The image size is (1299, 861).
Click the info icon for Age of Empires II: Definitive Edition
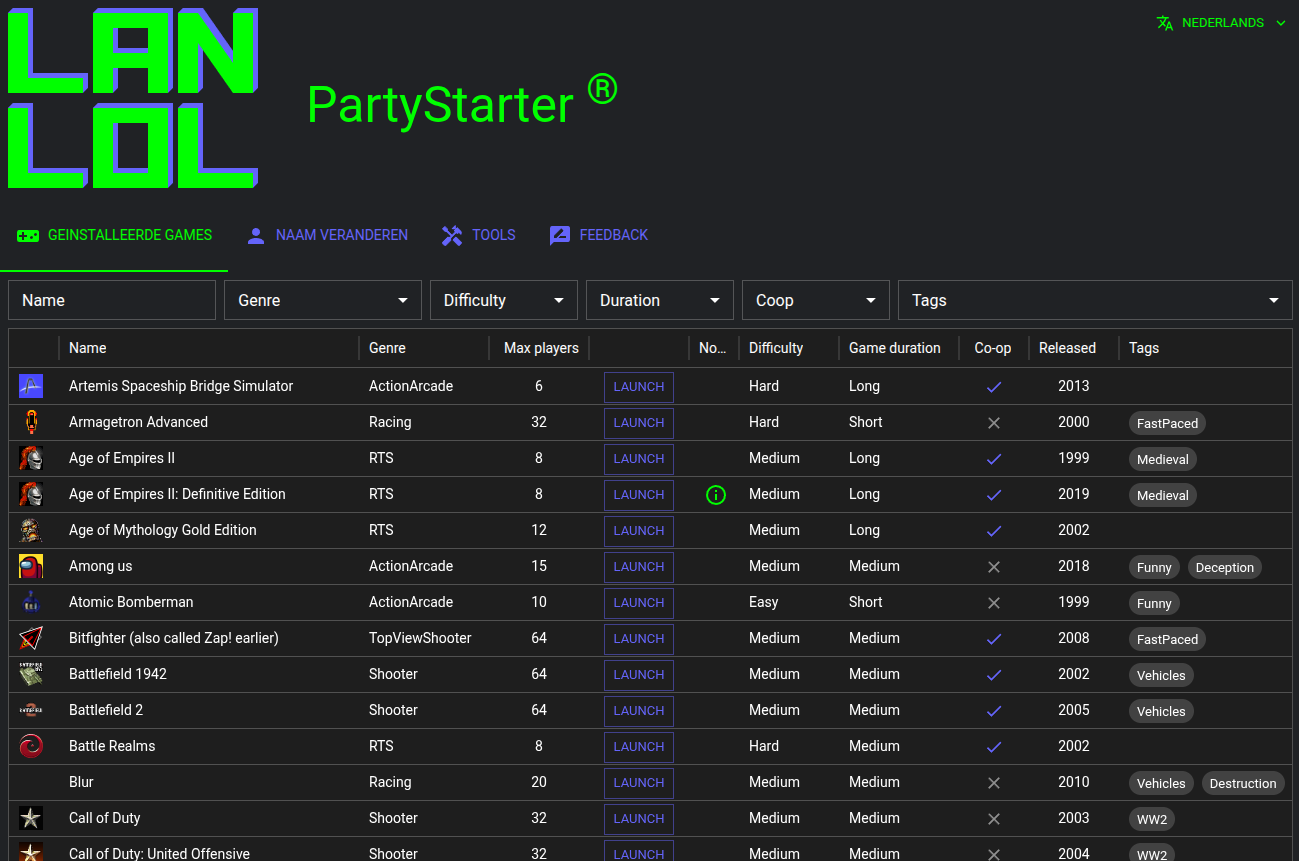715,494
